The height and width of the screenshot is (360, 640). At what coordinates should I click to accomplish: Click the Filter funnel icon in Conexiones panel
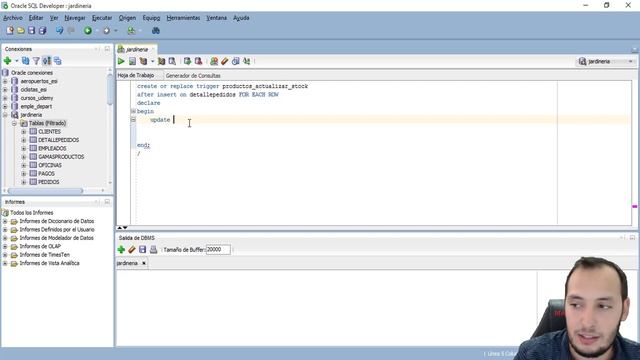pos(36,61)
